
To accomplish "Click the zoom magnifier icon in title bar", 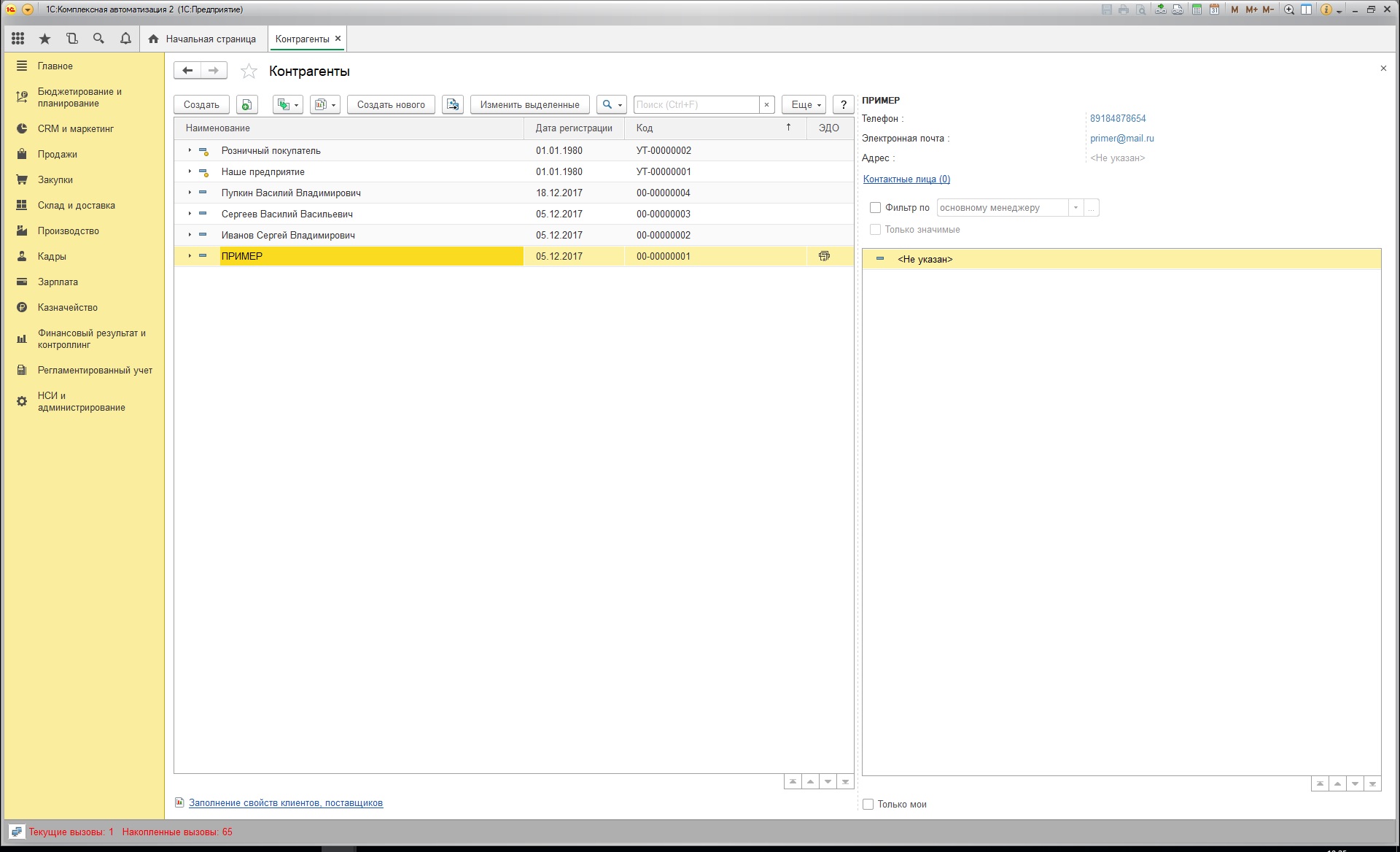I will tap(1289, 9).
